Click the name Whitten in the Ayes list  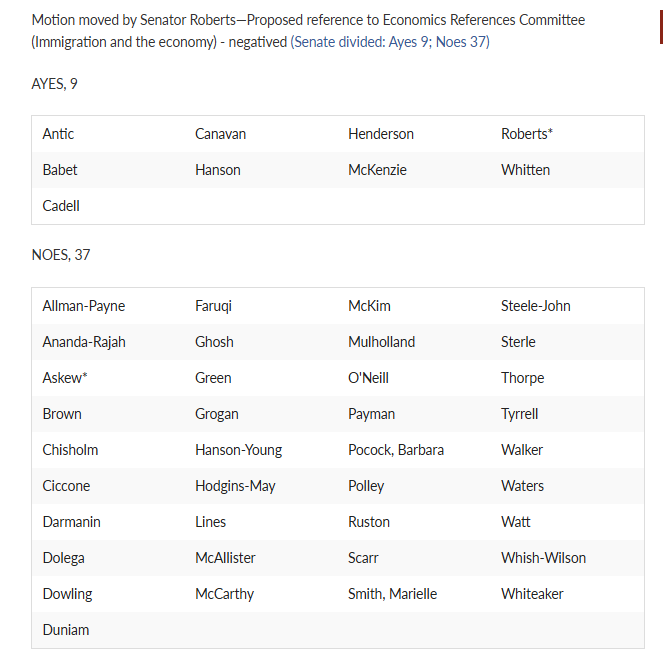click(525, 170)
